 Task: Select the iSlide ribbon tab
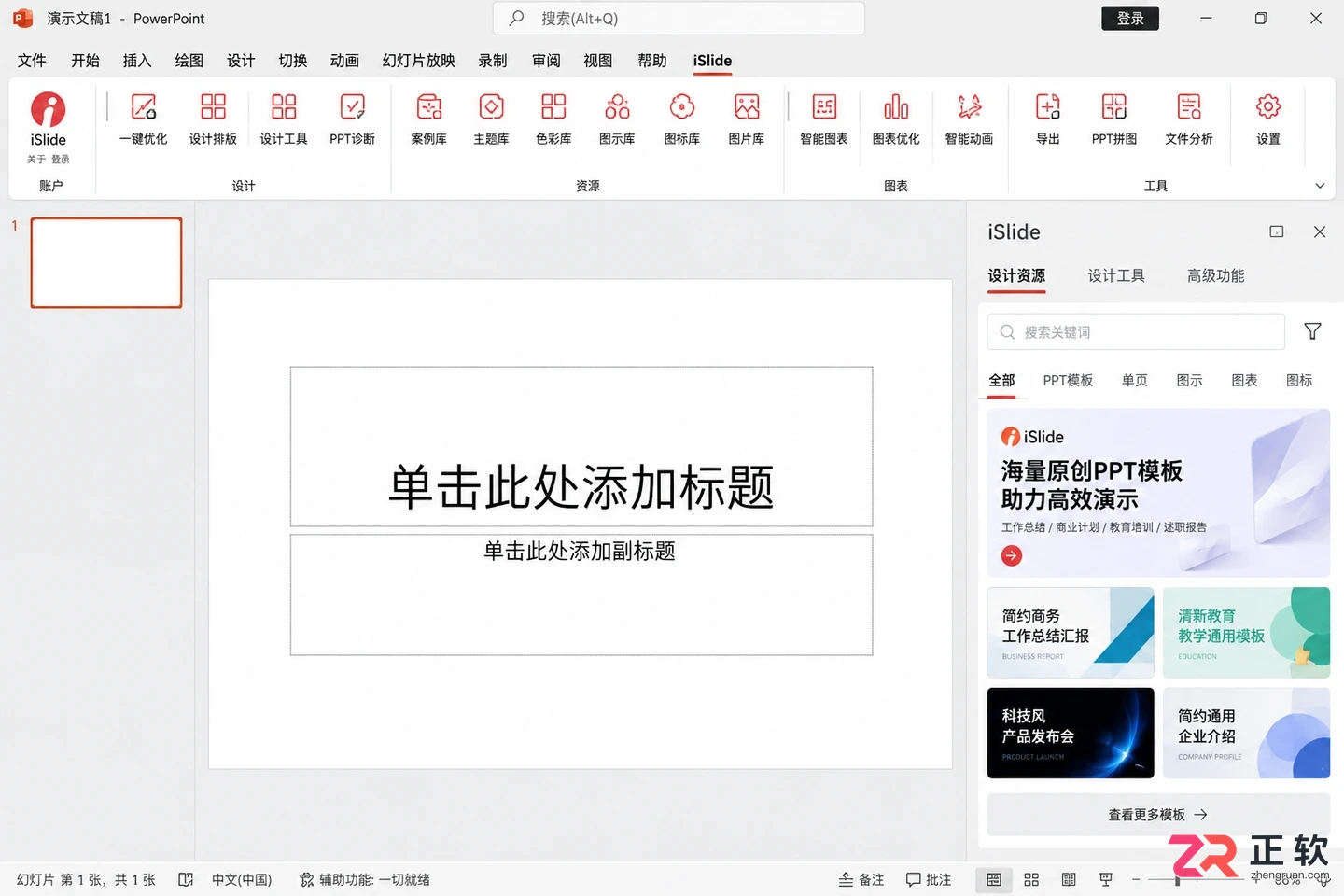[x=712, y=61]
